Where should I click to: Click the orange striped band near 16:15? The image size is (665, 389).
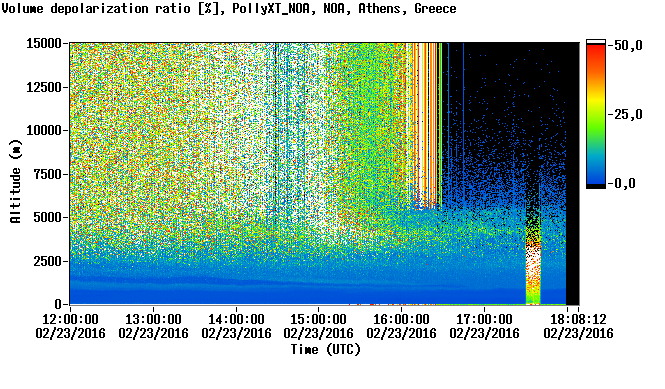click(x=425, y=125)
